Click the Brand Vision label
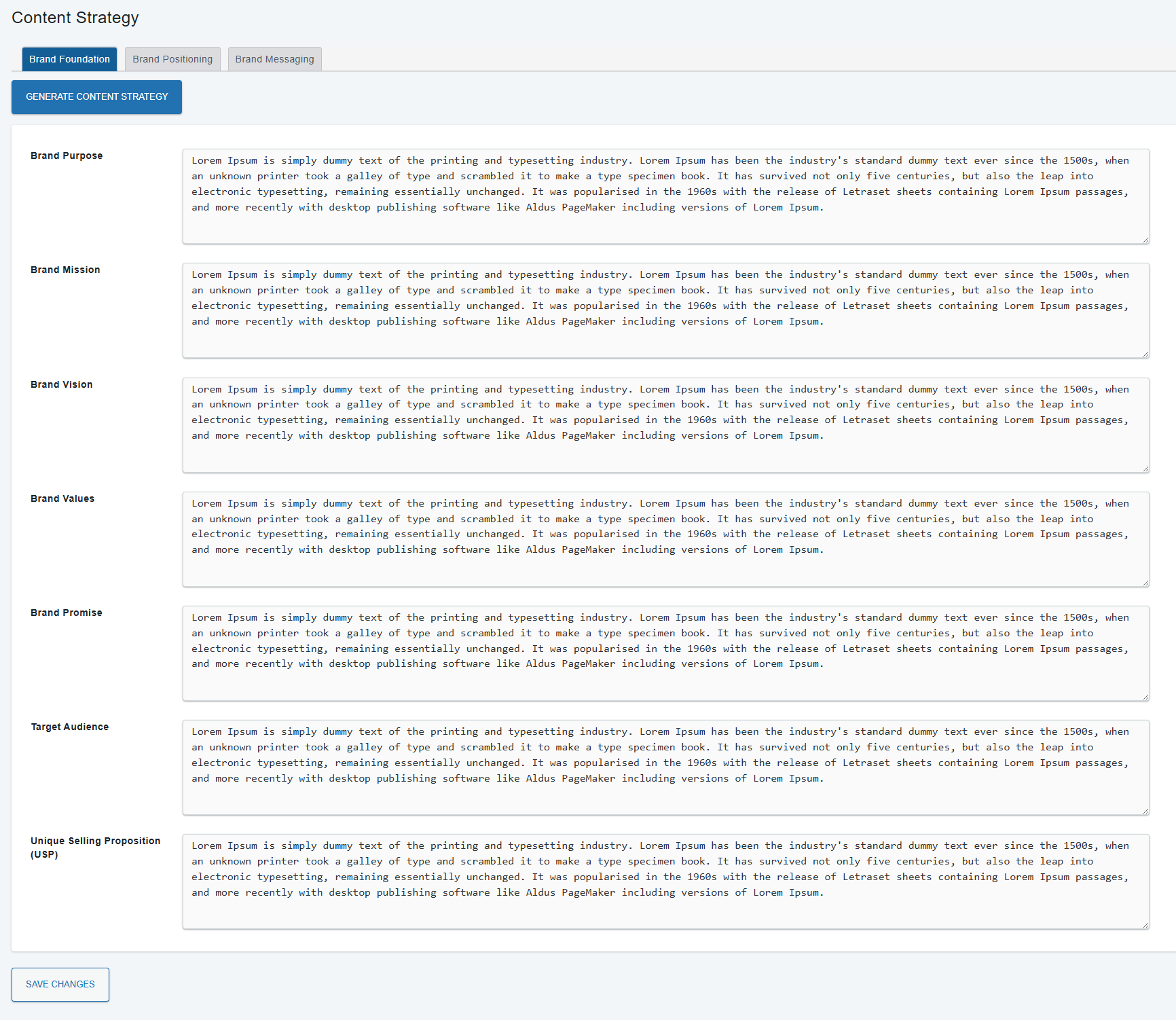 coord(62,384)
